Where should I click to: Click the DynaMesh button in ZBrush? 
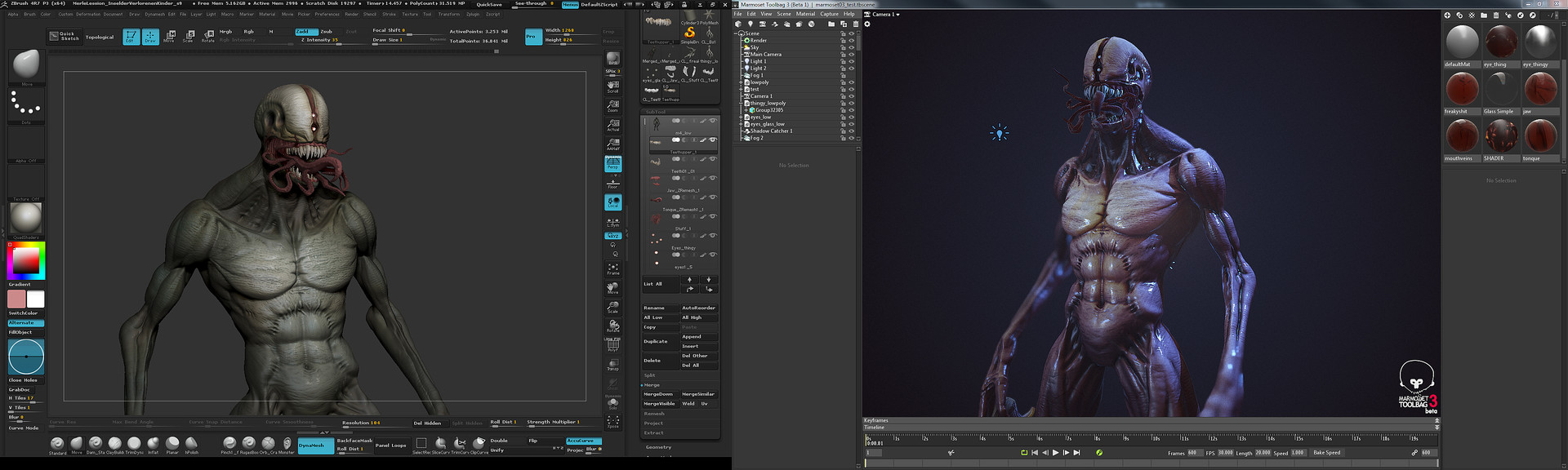pos(315,446)
